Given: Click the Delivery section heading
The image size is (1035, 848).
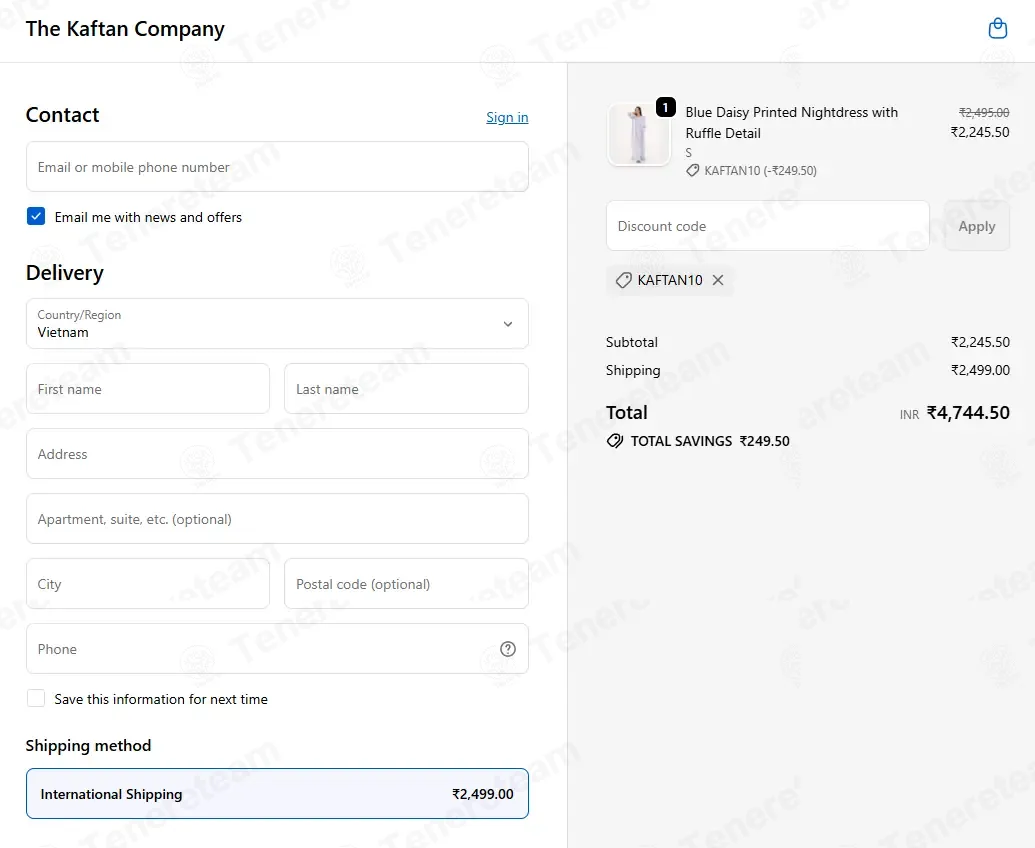Looking at the screenshot, I should (65, 273).
